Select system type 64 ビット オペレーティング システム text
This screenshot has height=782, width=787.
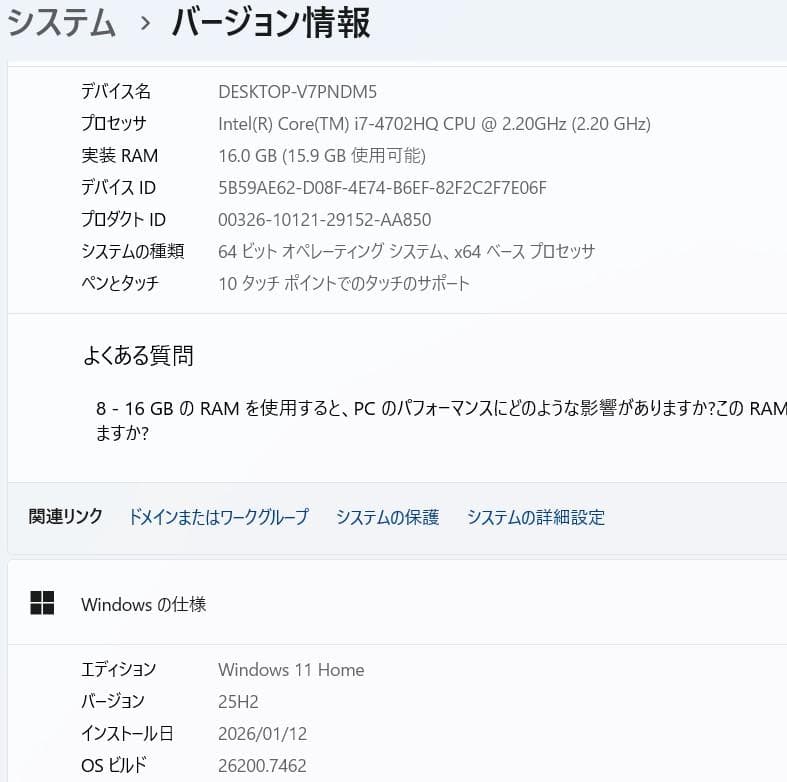pos(406,251)
